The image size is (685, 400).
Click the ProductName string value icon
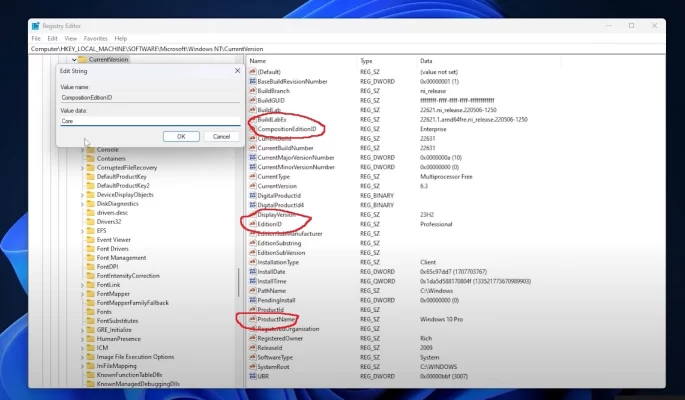[252, 319]
